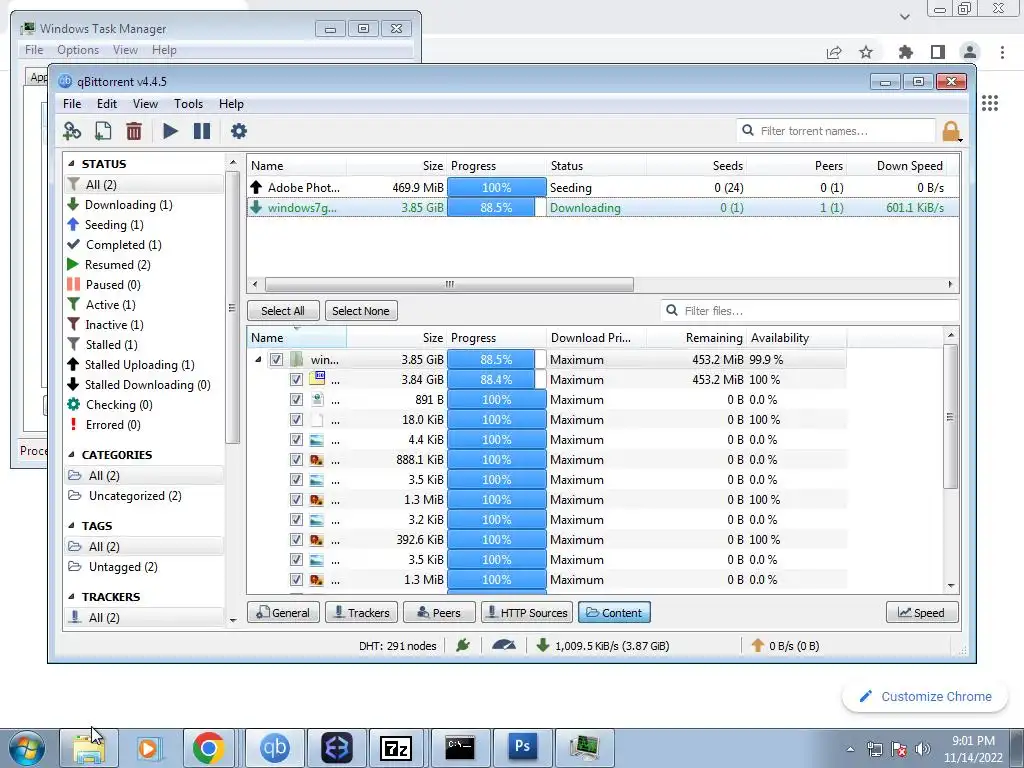Click the orange lock UI icon
This screenshot has height=768, width=1024.
pos(950,131)
